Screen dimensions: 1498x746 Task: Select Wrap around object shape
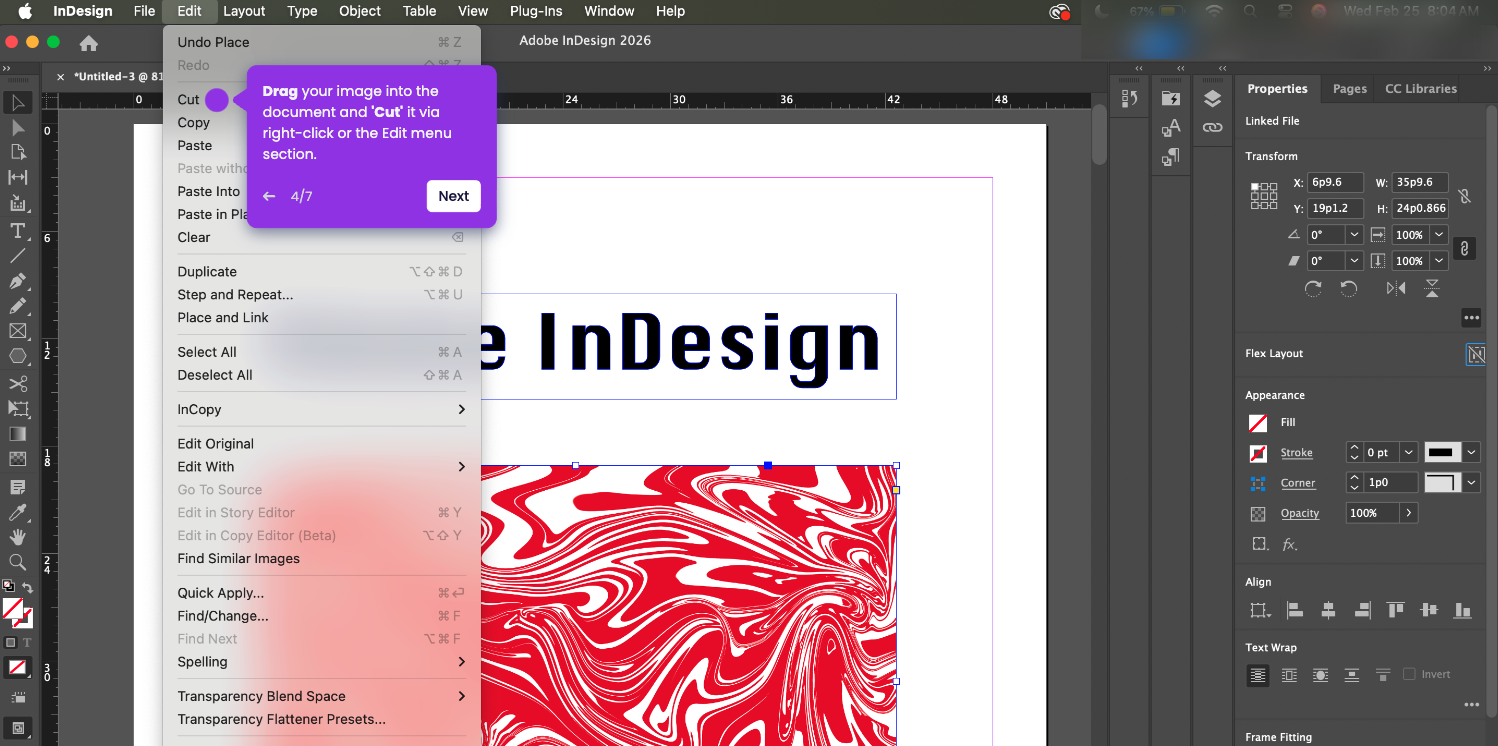(1321, 675)
